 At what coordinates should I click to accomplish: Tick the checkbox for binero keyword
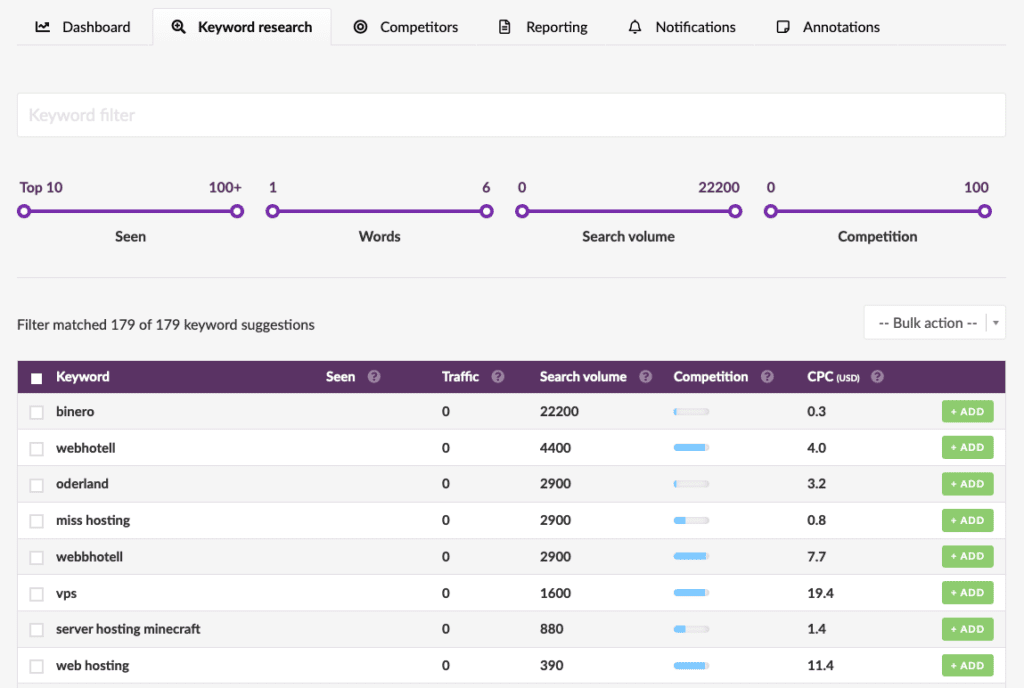point(37,412)
